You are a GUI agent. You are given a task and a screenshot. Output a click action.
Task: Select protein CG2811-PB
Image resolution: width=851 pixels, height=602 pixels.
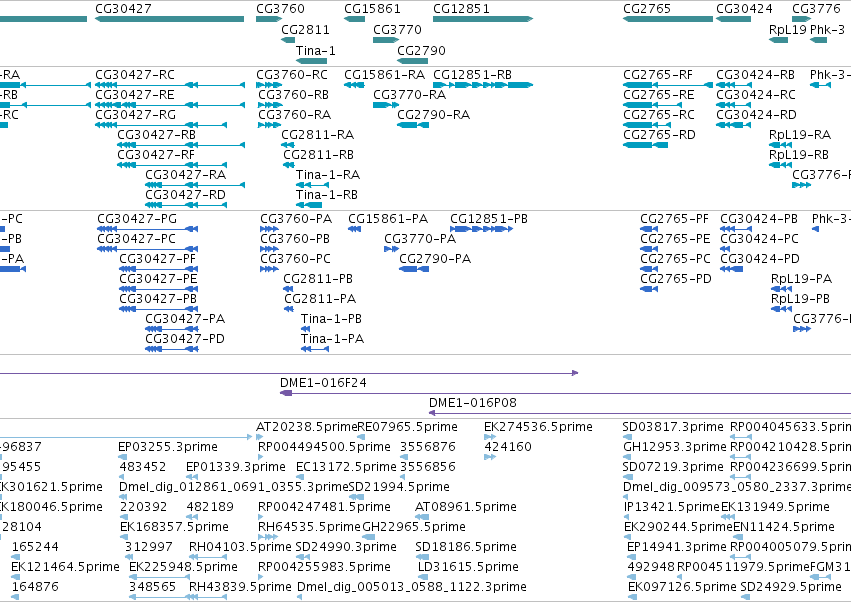[318, 278]
